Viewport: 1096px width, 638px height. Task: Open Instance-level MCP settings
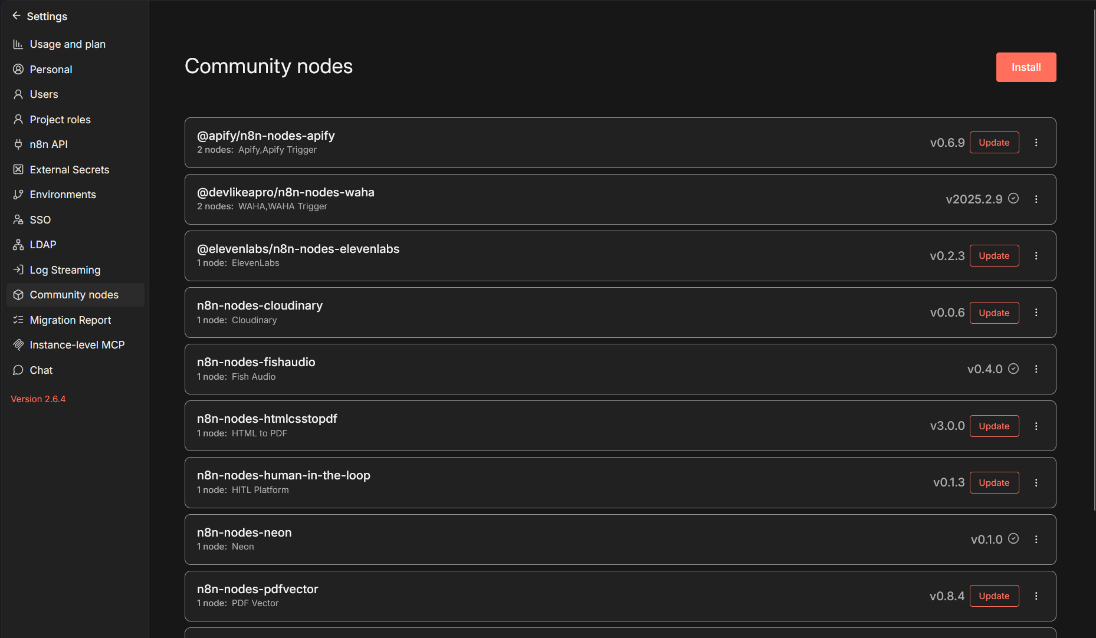pos(75,345)
